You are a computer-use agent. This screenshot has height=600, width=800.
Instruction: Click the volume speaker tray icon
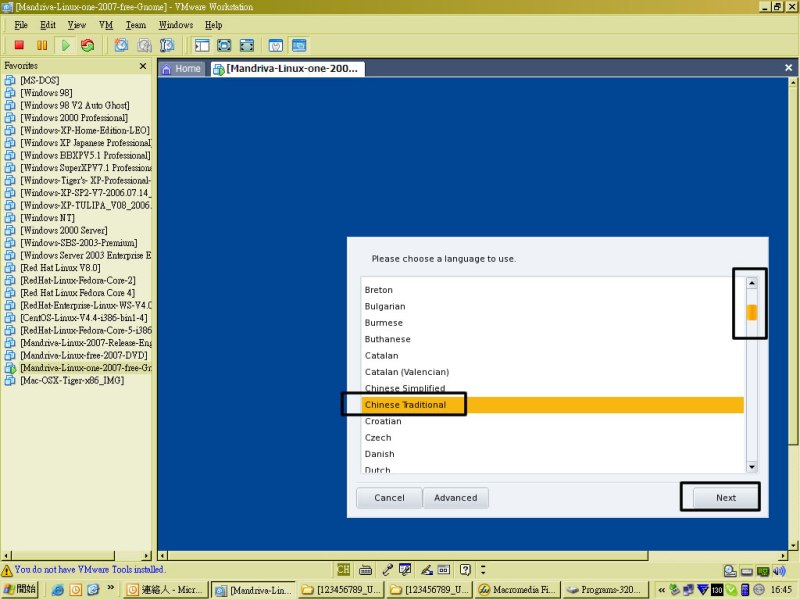coord(779,571)
